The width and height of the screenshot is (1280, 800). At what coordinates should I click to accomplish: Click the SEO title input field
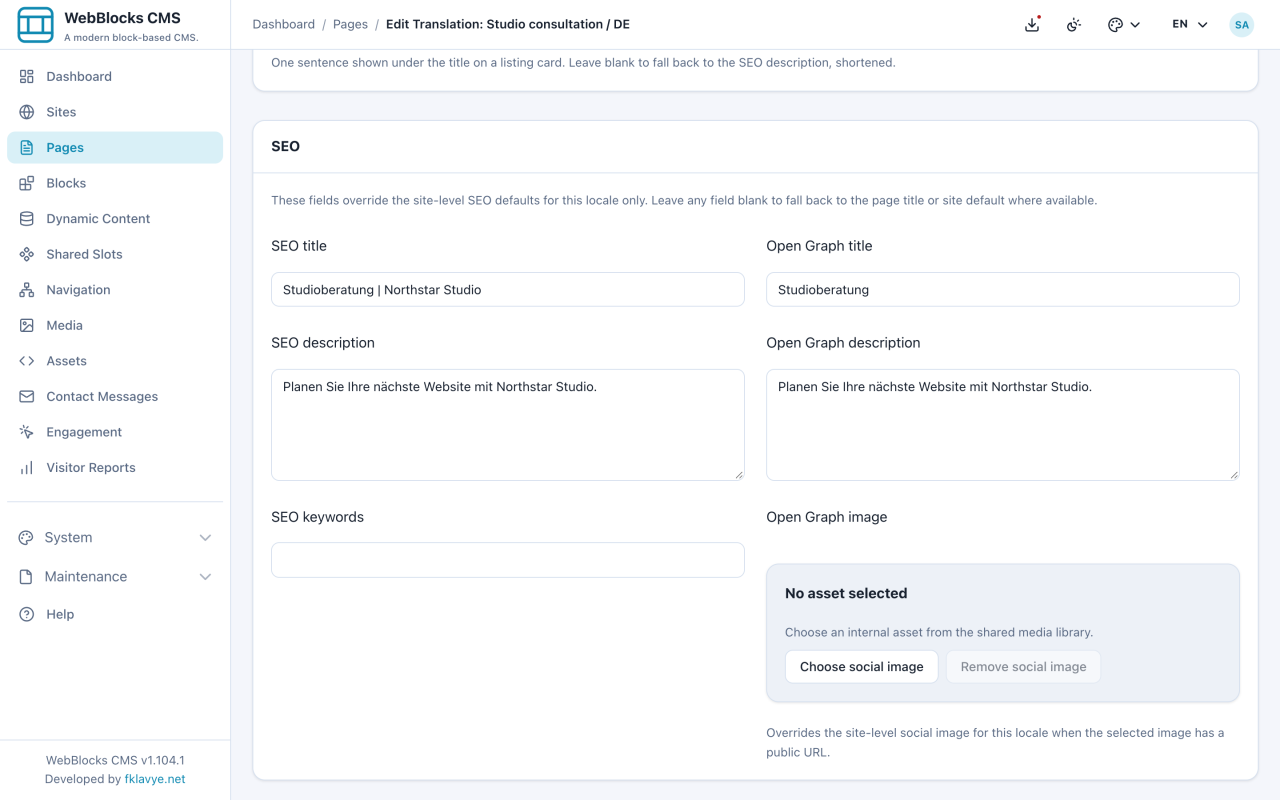[508, 290]
